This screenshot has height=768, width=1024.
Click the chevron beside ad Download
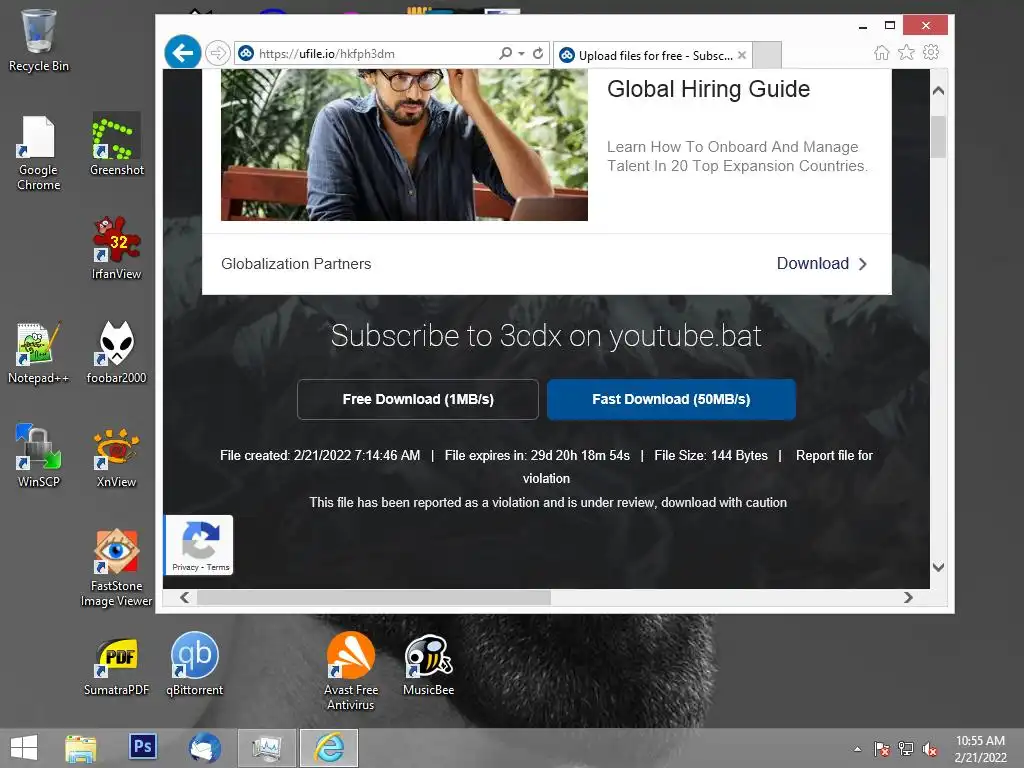[x=863, y=264]
